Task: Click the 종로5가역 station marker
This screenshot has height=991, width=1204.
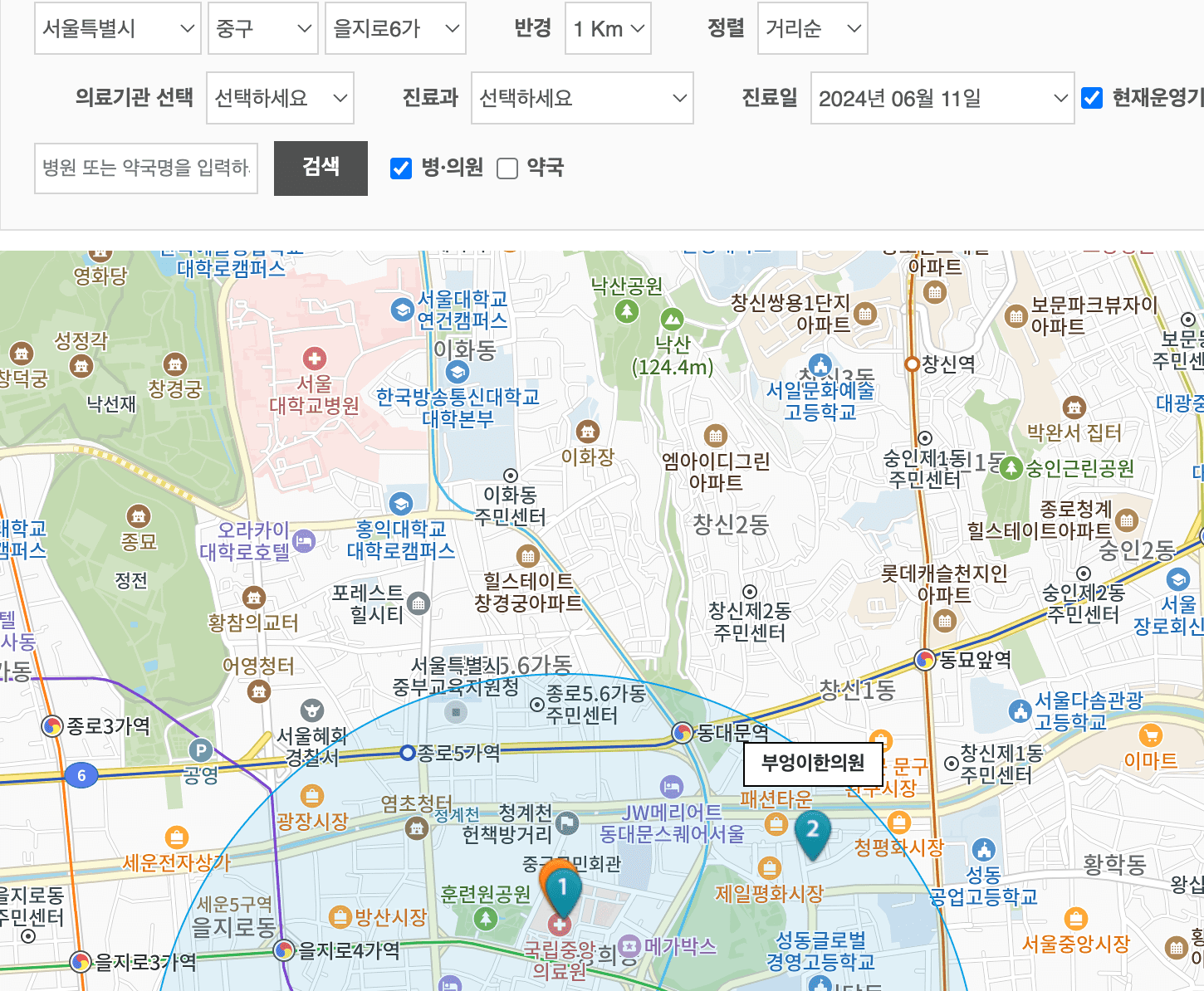Action: (407, 753)
